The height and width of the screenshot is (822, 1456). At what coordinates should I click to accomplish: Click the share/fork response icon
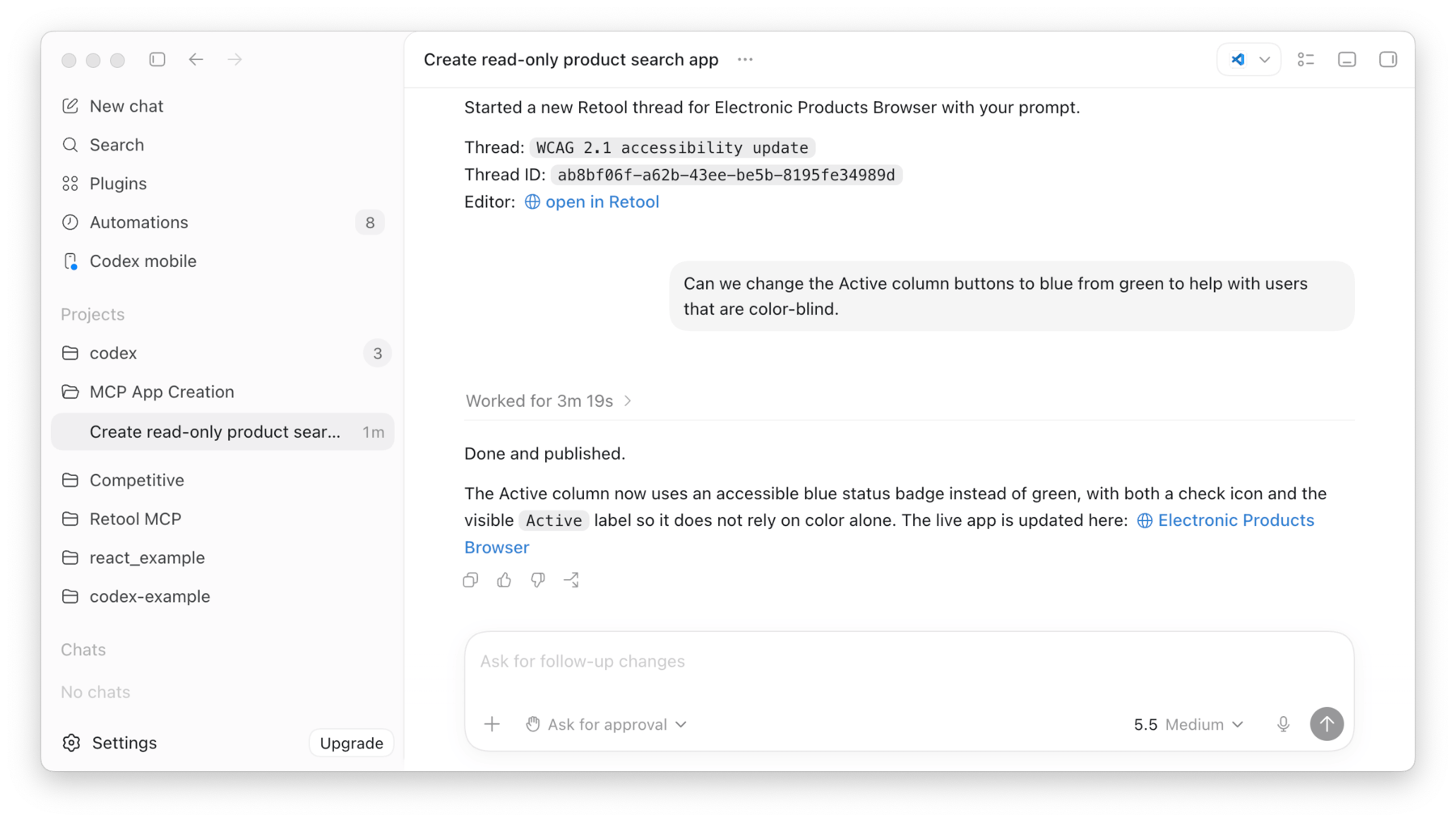572,580
